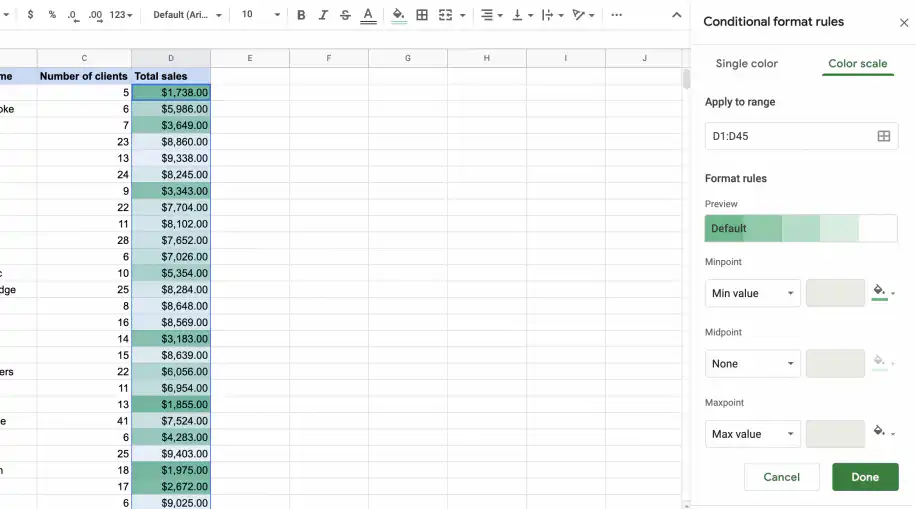Screen dimensions: 916x509
Task: Open text wrapping menu
Action: (552, 15)
